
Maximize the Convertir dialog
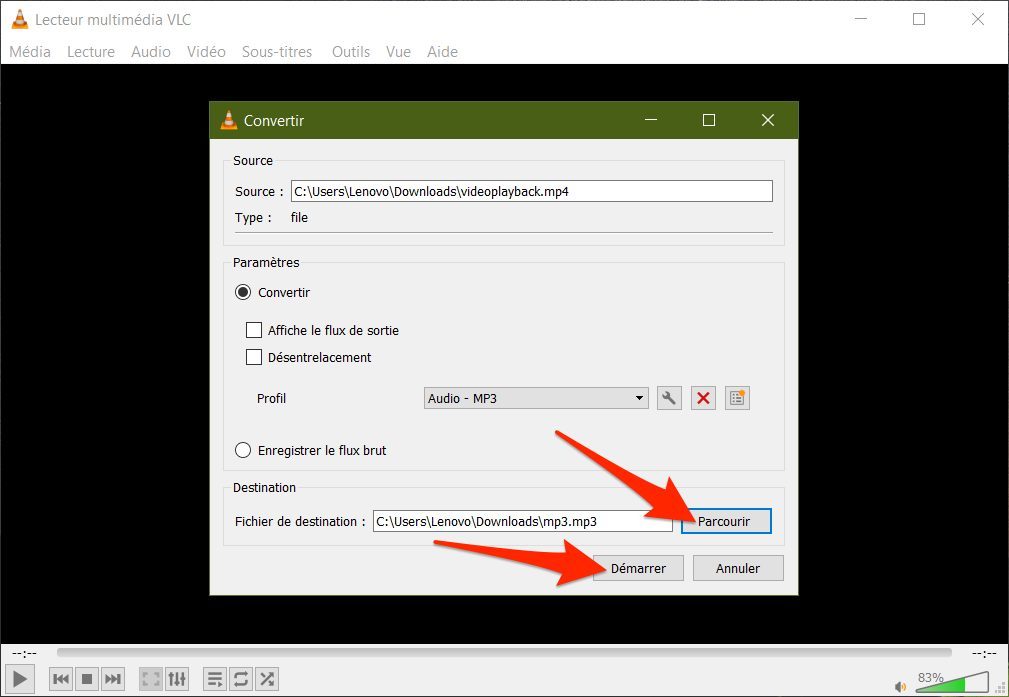tap(708, 120)
